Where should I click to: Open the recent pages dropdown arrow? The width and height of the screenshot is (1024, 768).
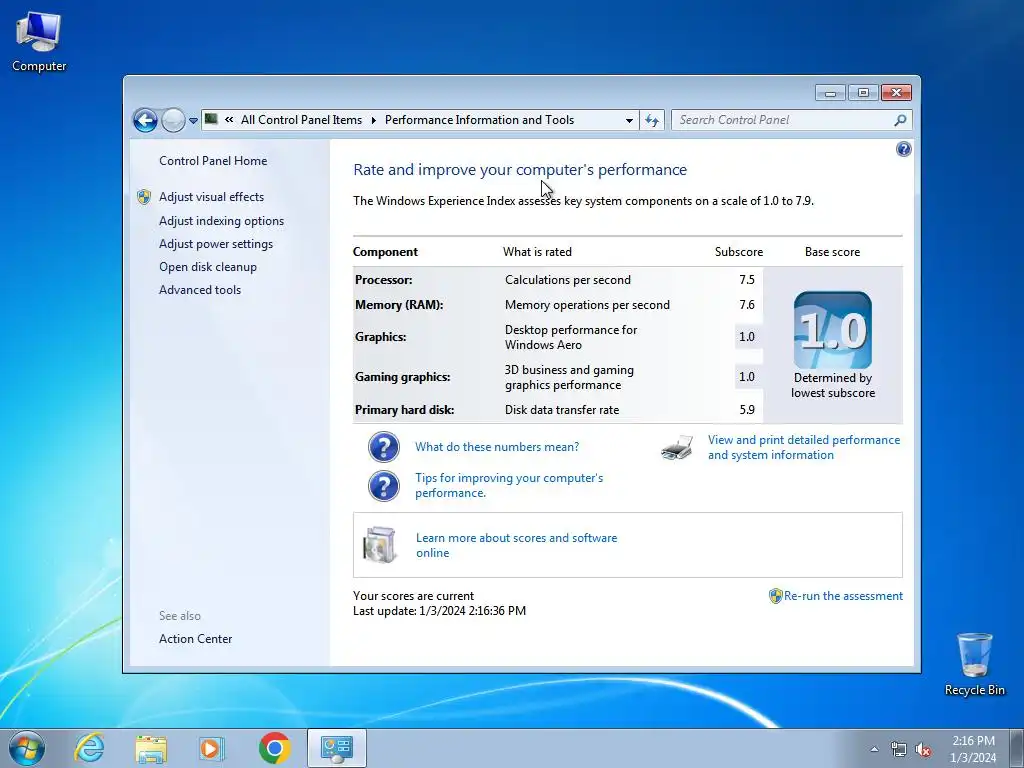coord(193,121)
